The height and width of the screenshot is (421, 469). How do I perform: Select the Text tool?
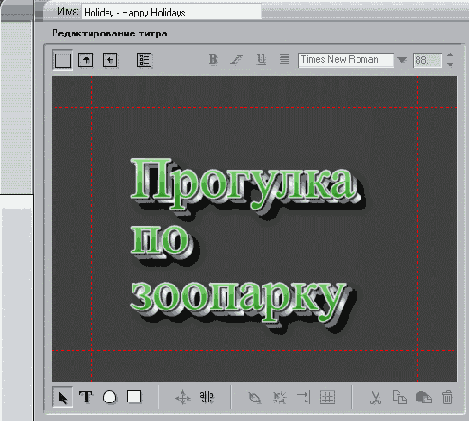[x=86, y=397]
